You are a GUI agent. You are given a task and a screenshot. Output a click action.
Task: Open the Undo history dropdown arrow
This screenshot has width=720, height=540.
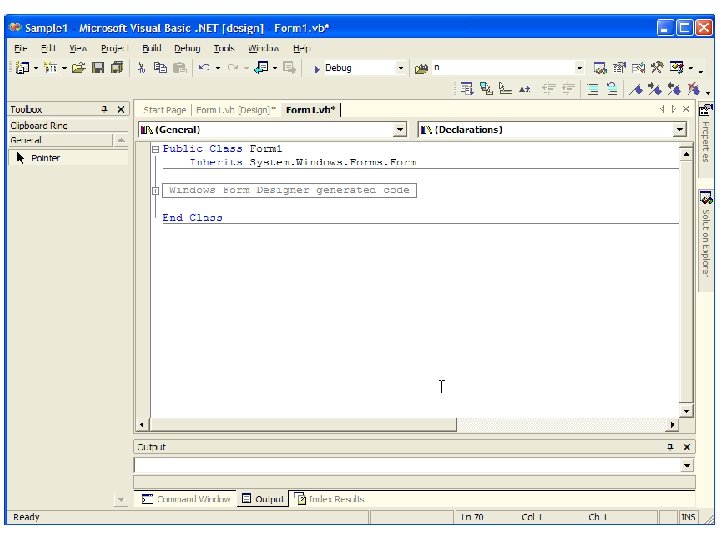point(218,68)
